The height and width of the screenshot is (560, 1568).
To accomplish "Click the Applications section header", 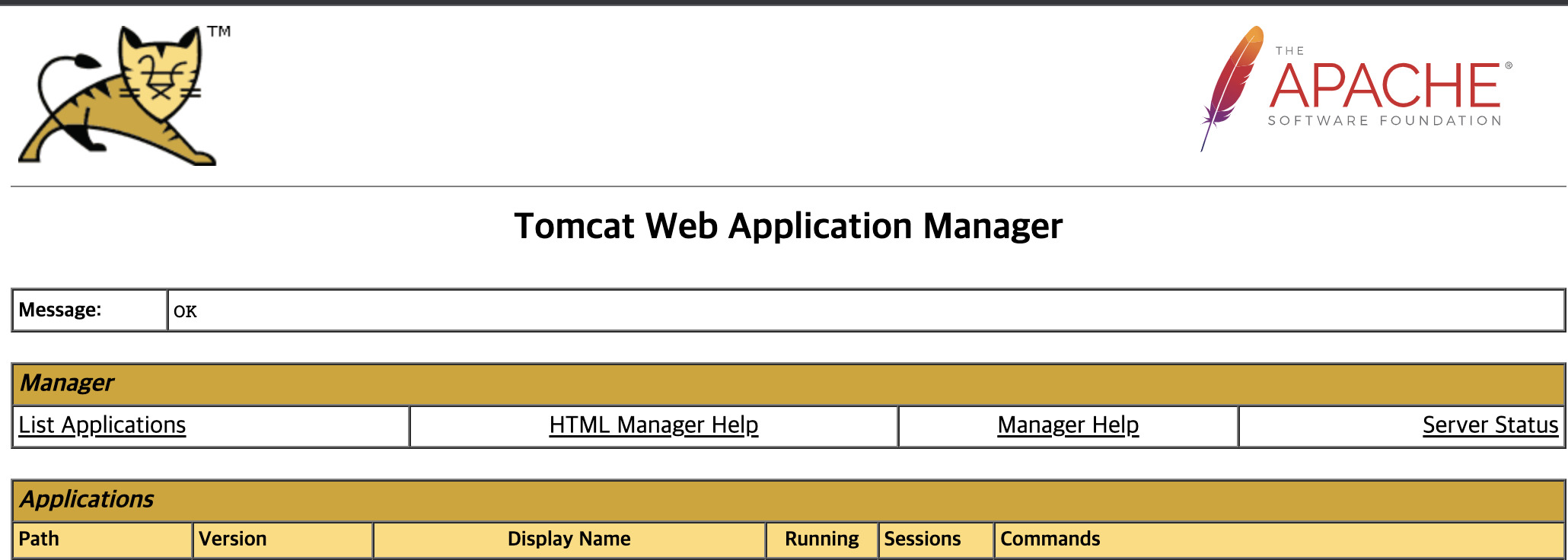I will [x=789, y=500].
